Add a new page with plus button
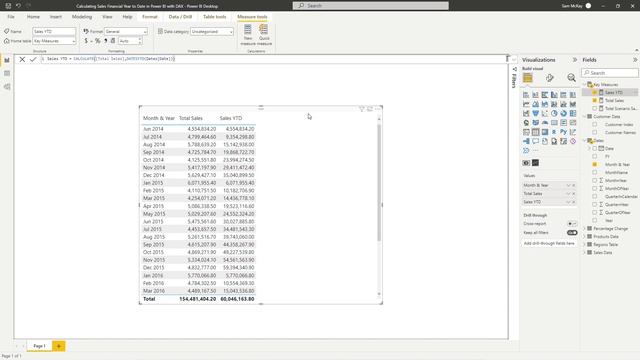The height and width of the screenshot is (360, 640). [58, 346]
